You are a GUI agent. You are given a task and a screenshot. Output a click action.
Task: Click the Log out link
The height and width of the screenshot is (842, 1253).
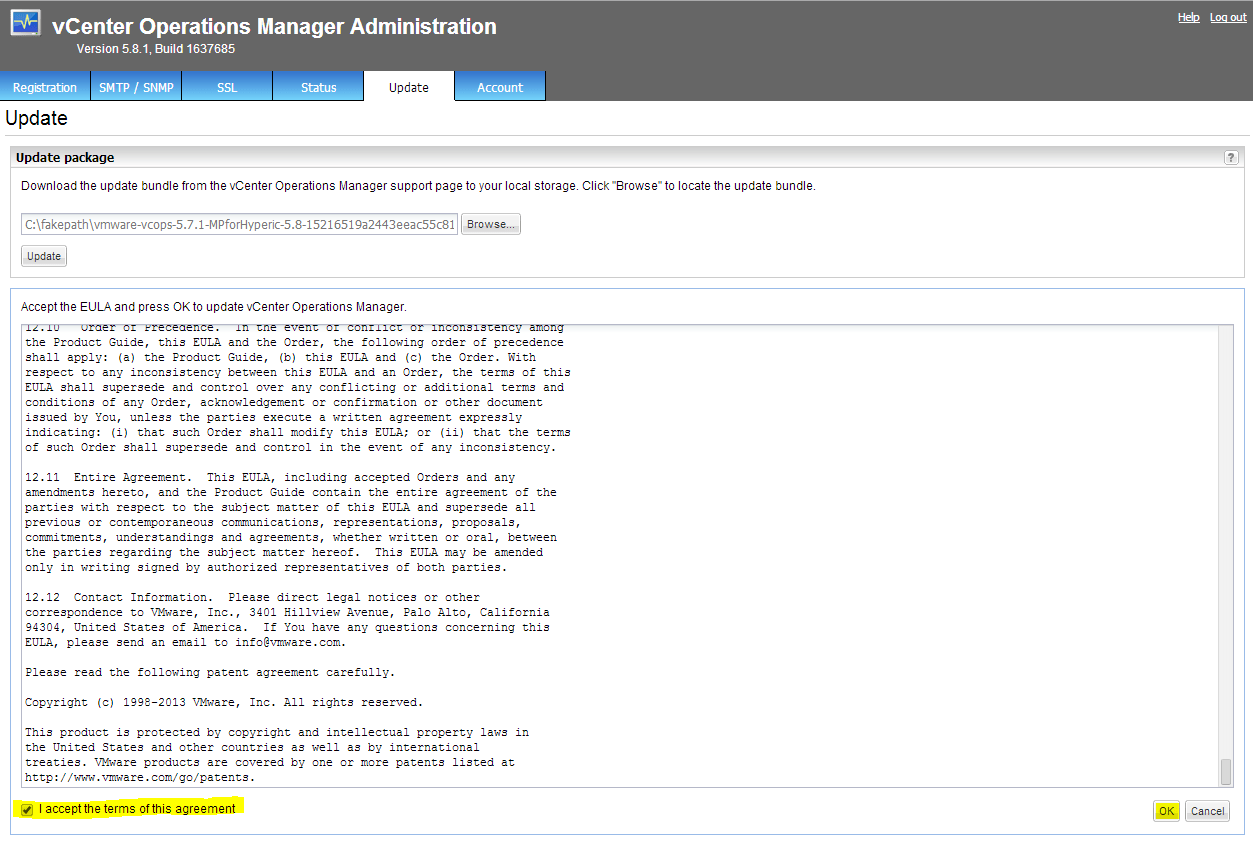1227,17
